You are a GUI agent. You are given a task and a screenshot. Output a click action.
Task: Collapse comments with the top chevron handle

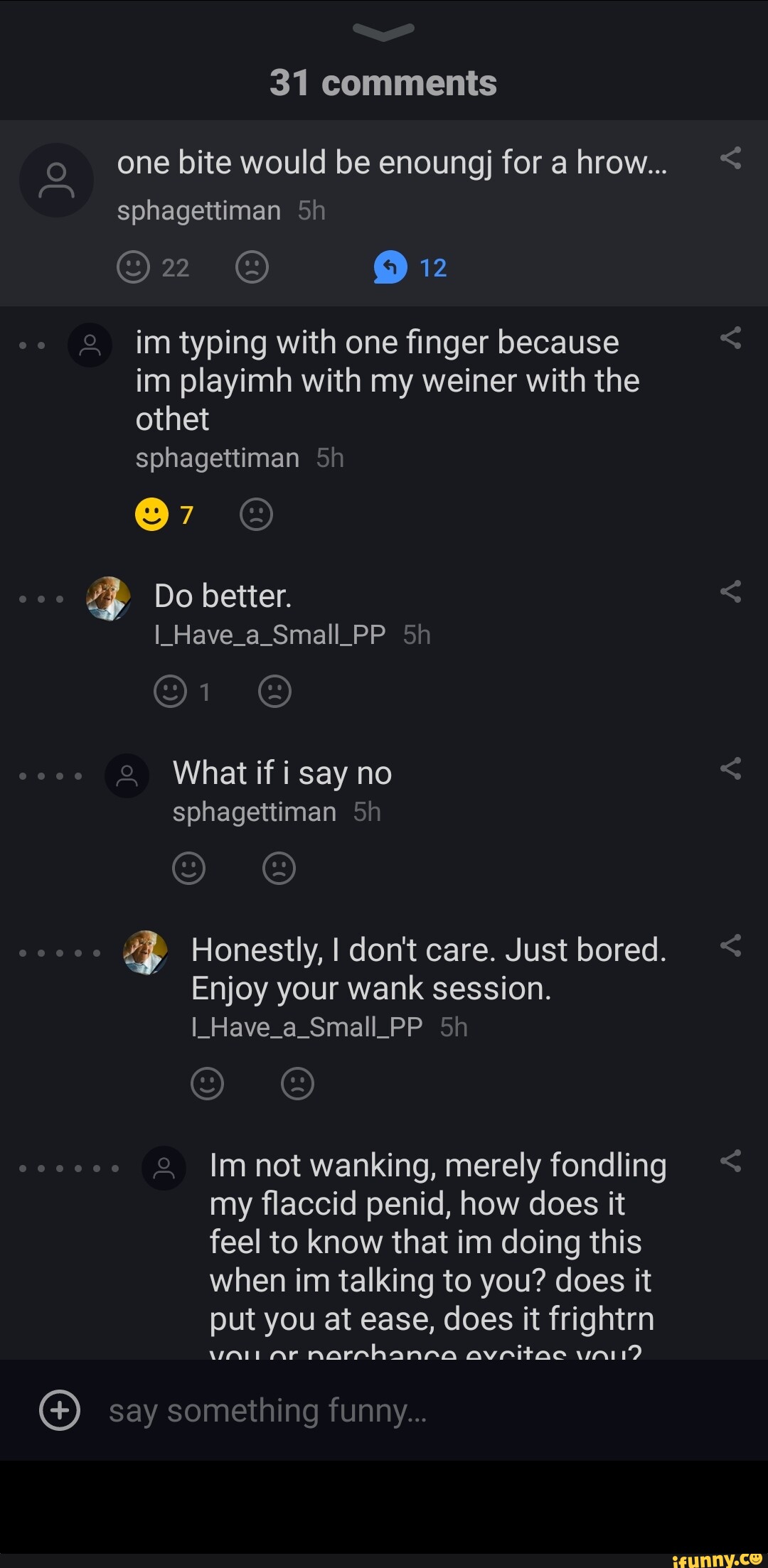[383, 31]
